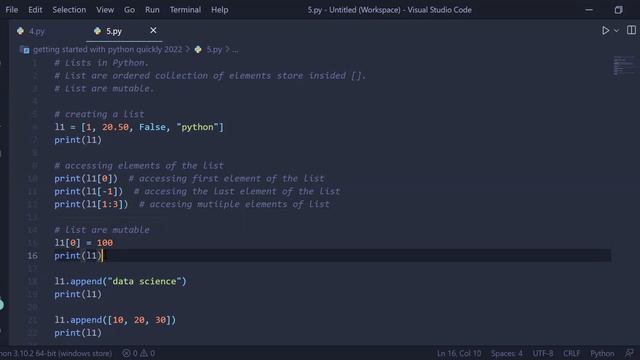Run the Python file with play icon
Image resolution: width=640 pixels, height=360 pixels.
[605, 31]
